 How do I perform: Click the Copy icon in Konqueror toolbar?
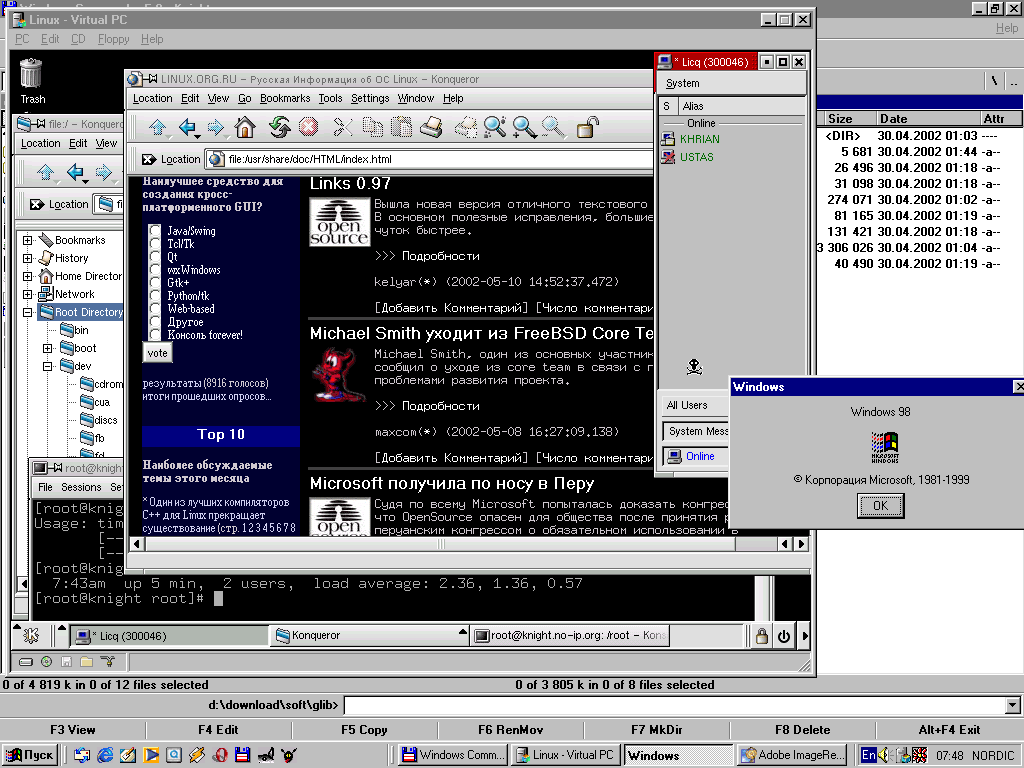(373, 127)
